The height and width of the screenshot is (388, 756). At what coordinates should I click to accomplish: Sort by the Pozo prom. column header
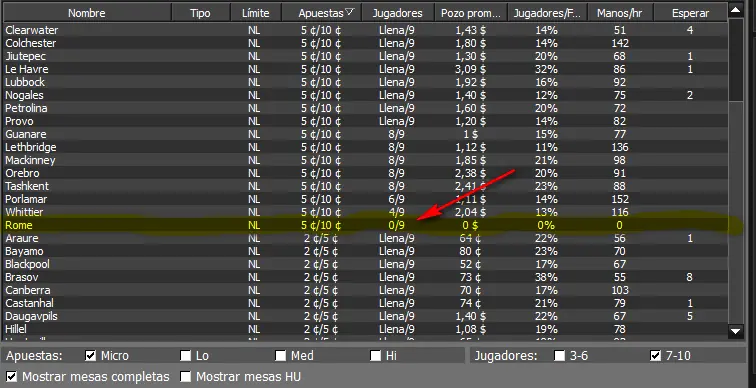pos(471,13)
